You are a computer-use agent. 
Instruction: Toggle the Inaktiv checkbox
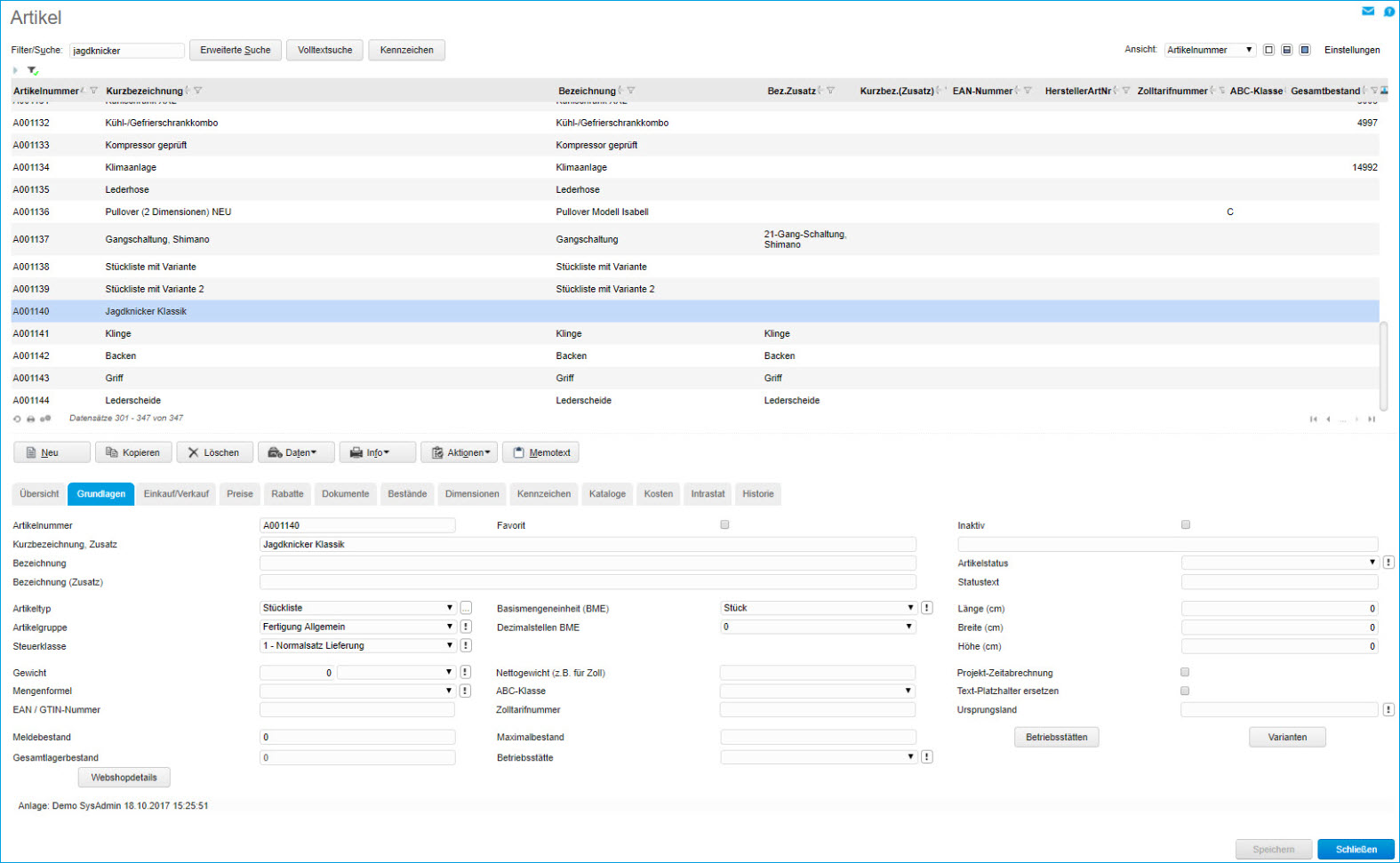tap(1185, 524)
